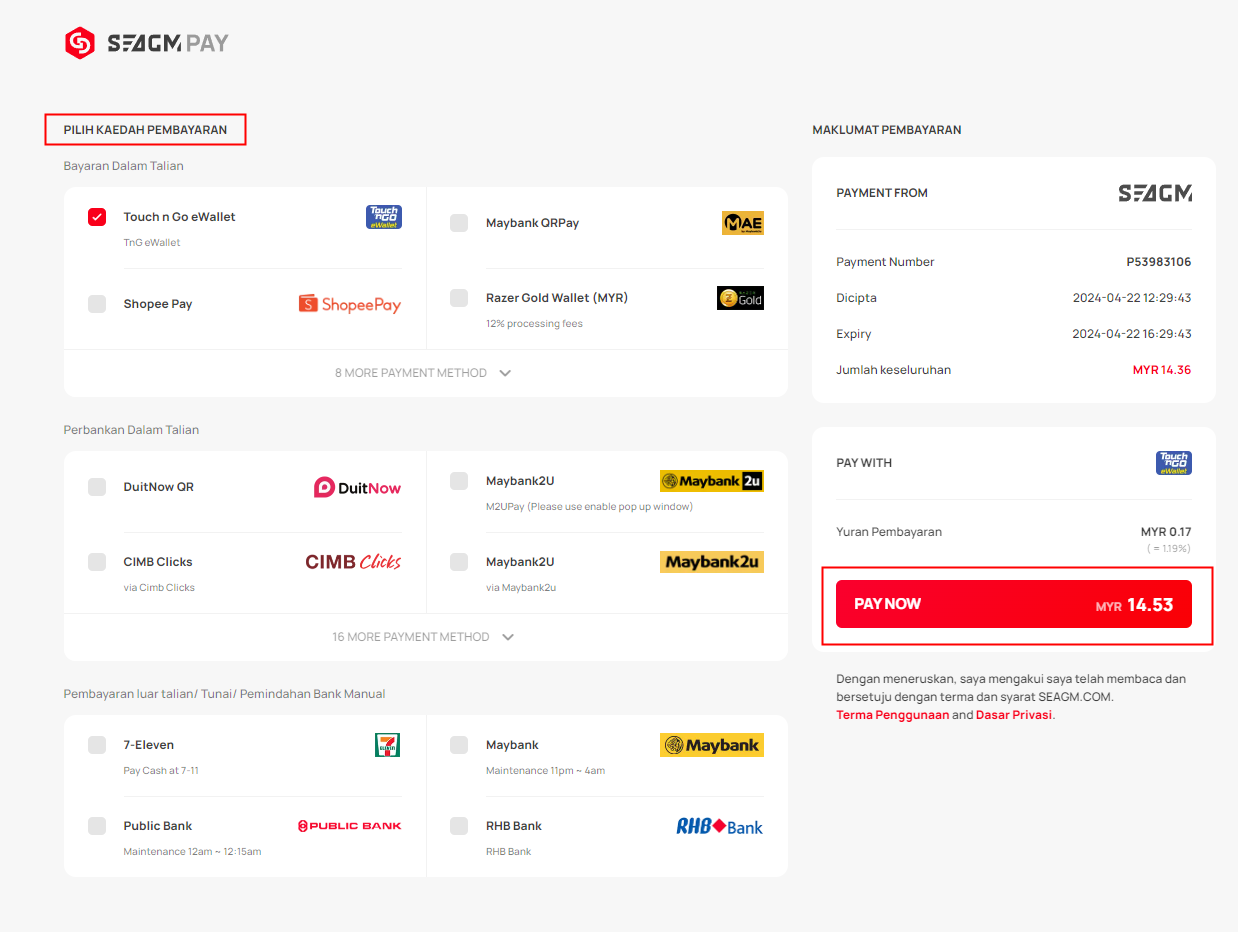
Task: Expand 8 more payment methods
Action: coord(424,373)
